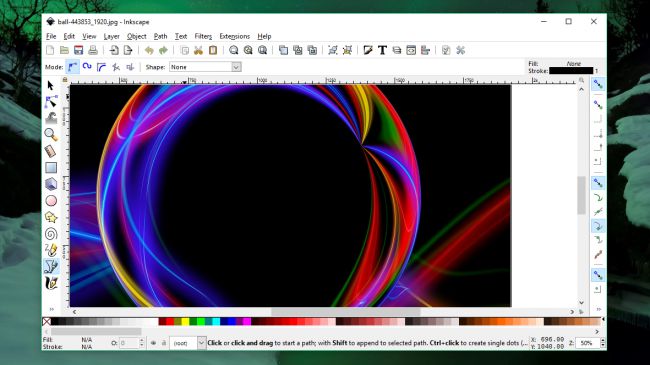Pick the no-color X swatch
Screen dimensions: 650x365
(x=46, y=321)
